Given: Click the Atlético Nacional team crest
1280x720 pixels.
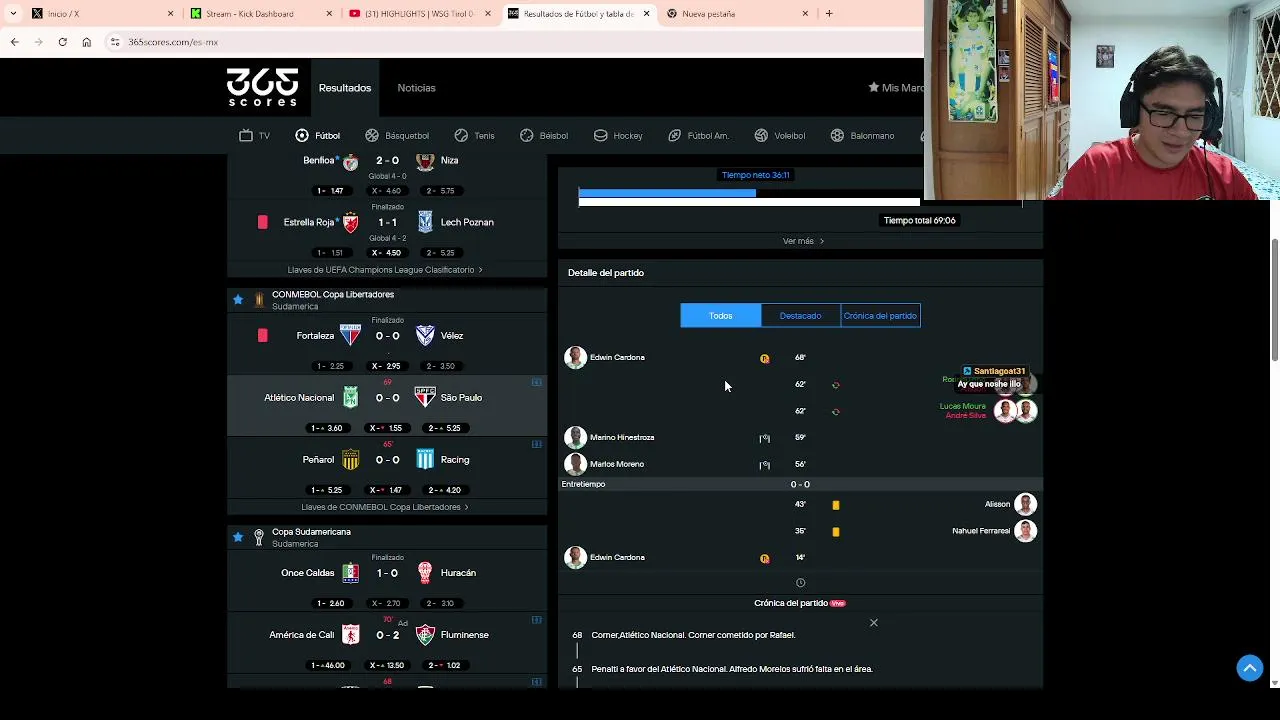Looking at the screenshot, I should [350, 397].
